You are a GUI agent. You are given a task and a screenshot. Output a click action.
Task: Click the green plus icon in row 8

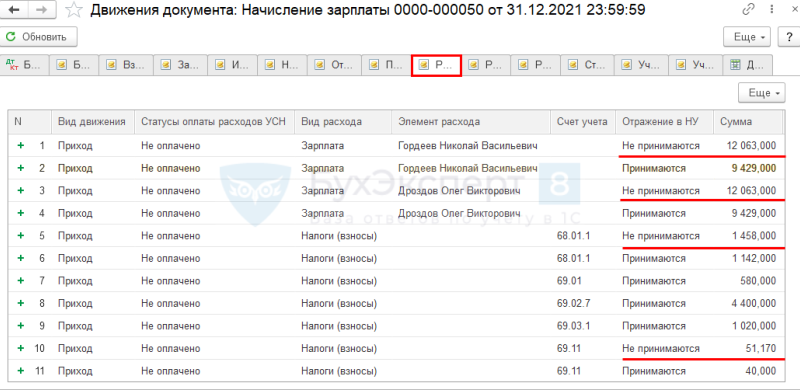[21, 303]
